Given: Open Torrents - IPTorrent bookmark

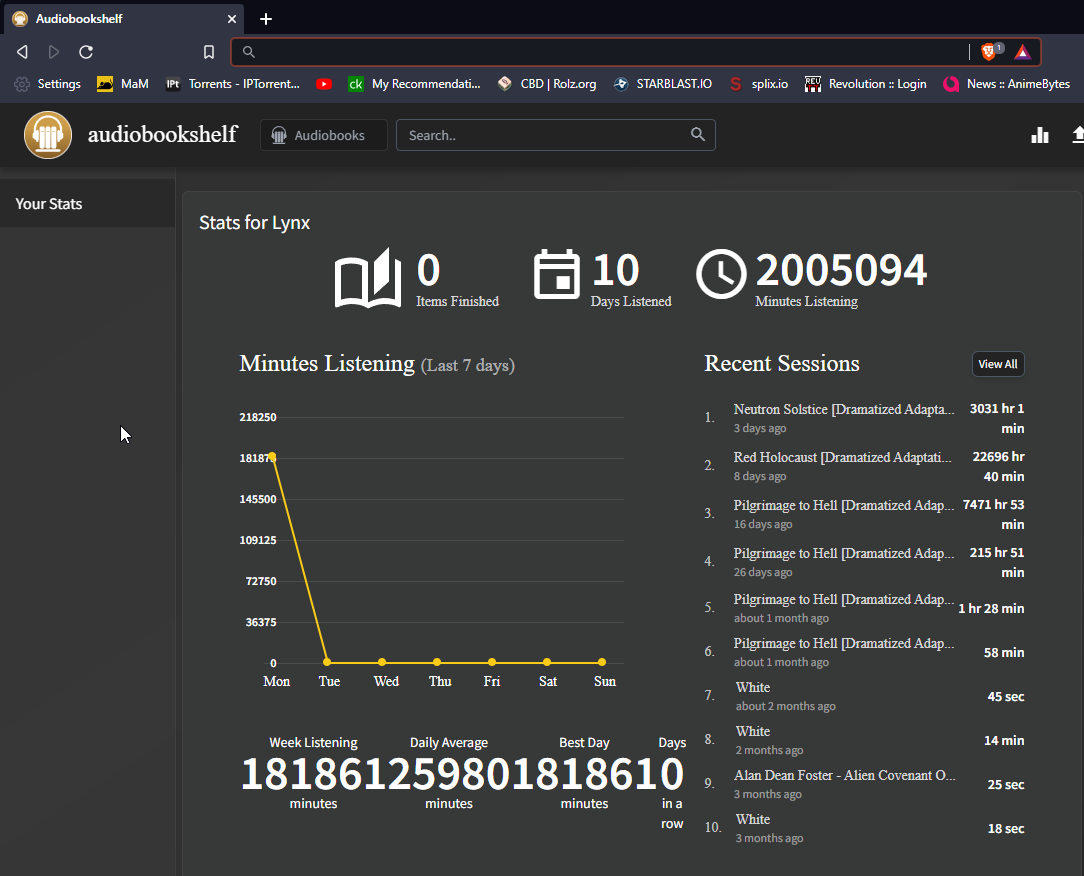Looking at the screenshot, I should click(x=232, y=84).
